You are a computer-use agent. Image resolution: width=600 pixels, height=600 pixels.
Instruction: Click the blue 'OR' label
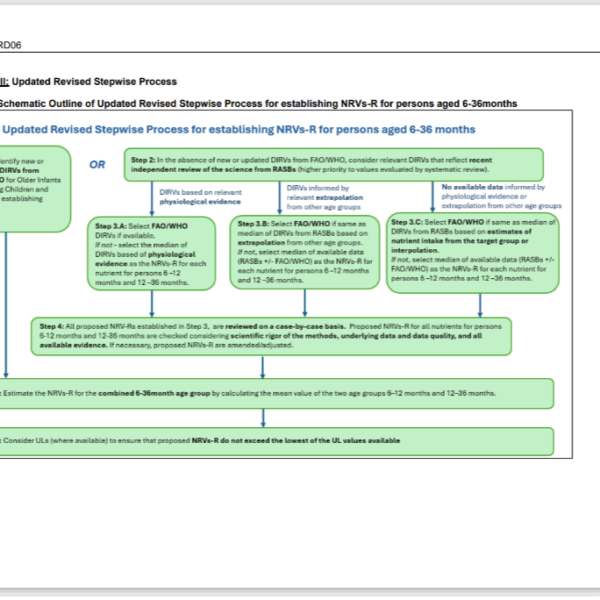(x=96, y=164)
